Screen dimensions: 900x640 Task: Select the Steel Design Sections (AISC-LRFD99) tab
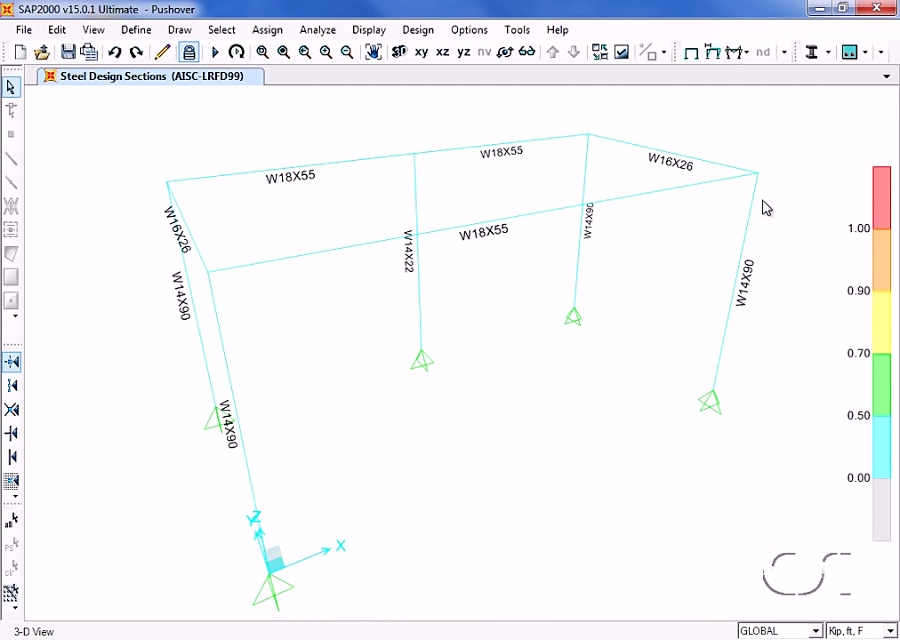point(150,75)
